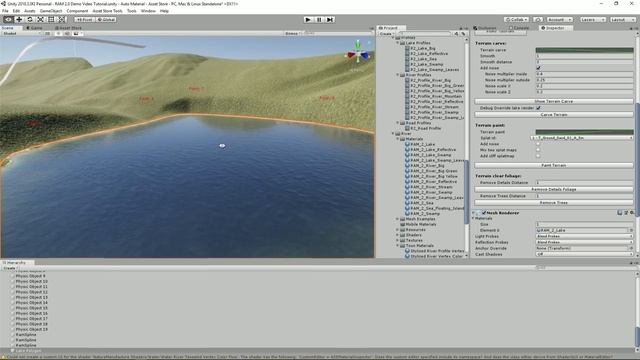This screenshot has width=640, height=360.
Task: Start Play mode
Action: click(308, 19)
